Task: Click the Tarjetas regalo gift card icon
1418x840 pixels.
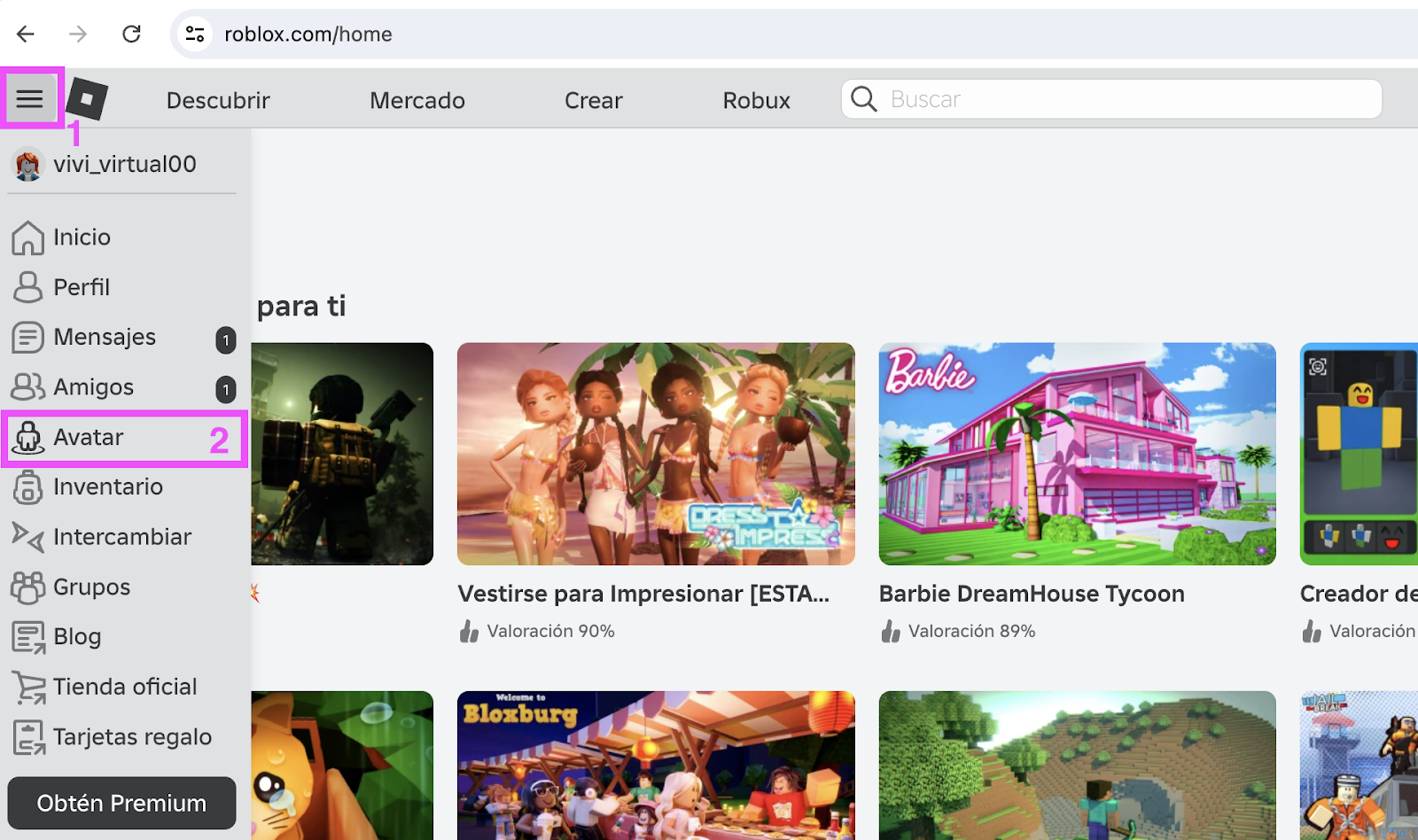Action: tap(28, 737)
